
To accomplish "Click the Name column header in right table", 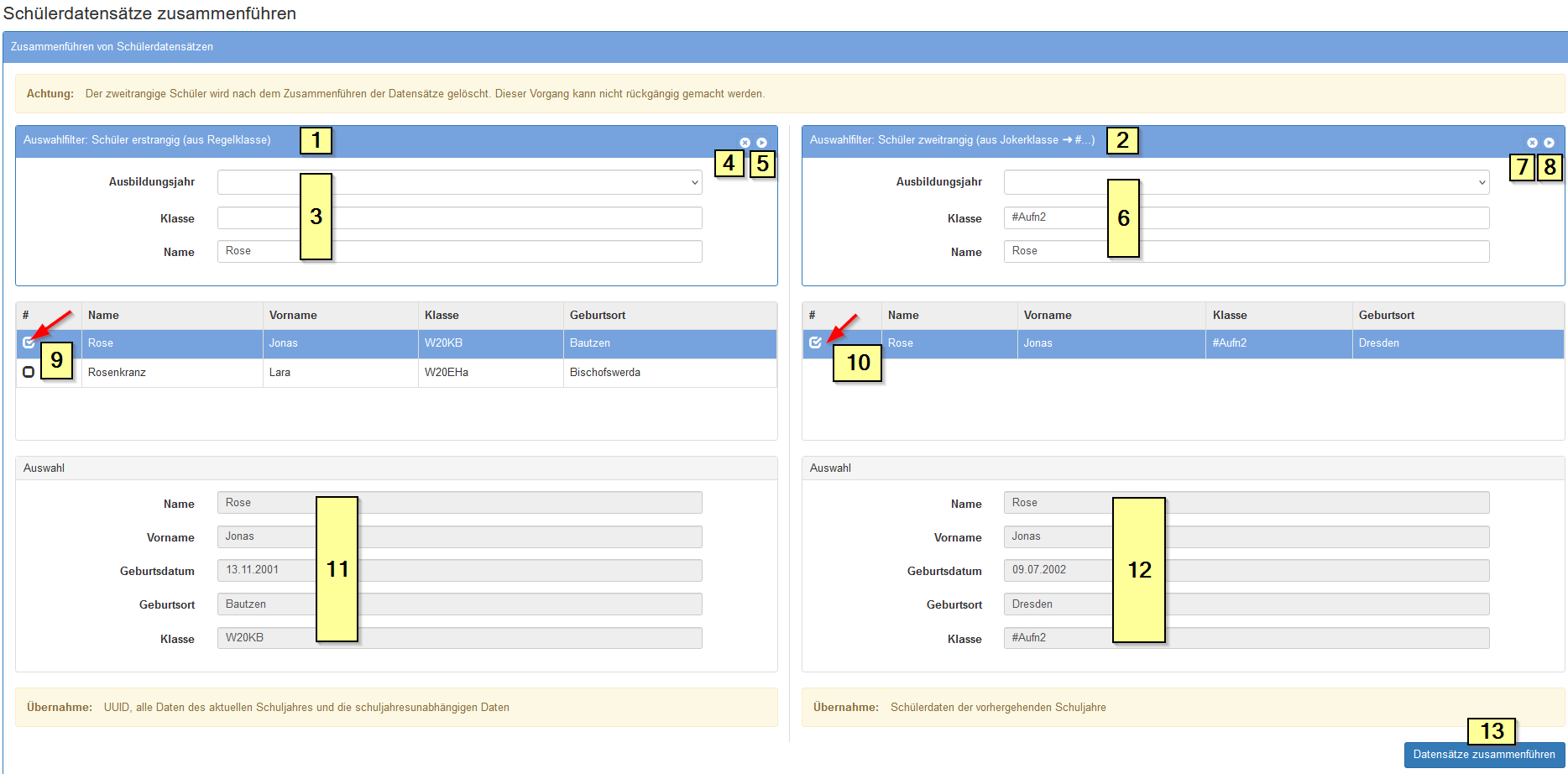I will click(x=903, y=316).
